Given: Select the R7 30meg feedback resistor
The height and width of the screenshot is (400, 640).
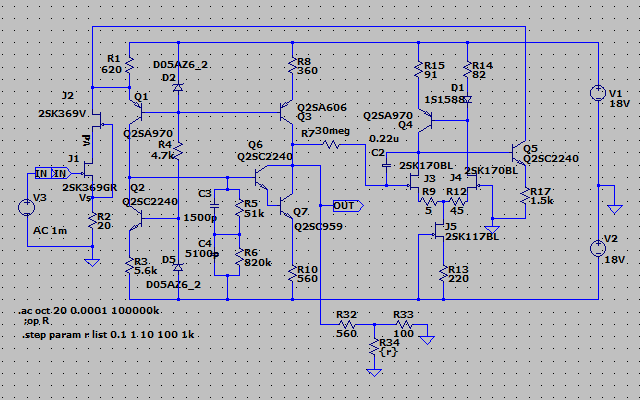Looking at the screenshot, I should click(x=331, y=145).
